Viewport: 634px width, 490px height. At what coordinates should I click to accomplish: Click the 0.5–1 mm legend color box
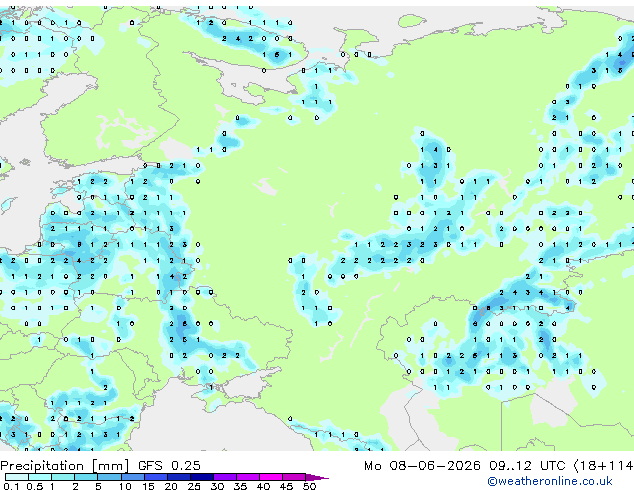point(40,477)
